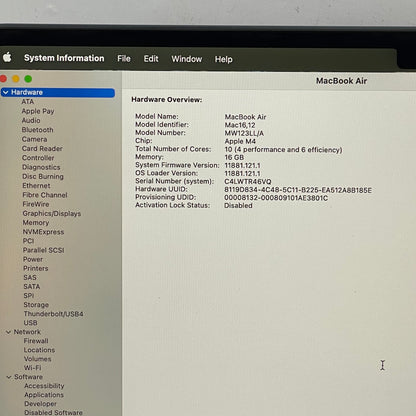416x416 pixels.
Task: Click the MacBook Air window title
Action: 341,81
